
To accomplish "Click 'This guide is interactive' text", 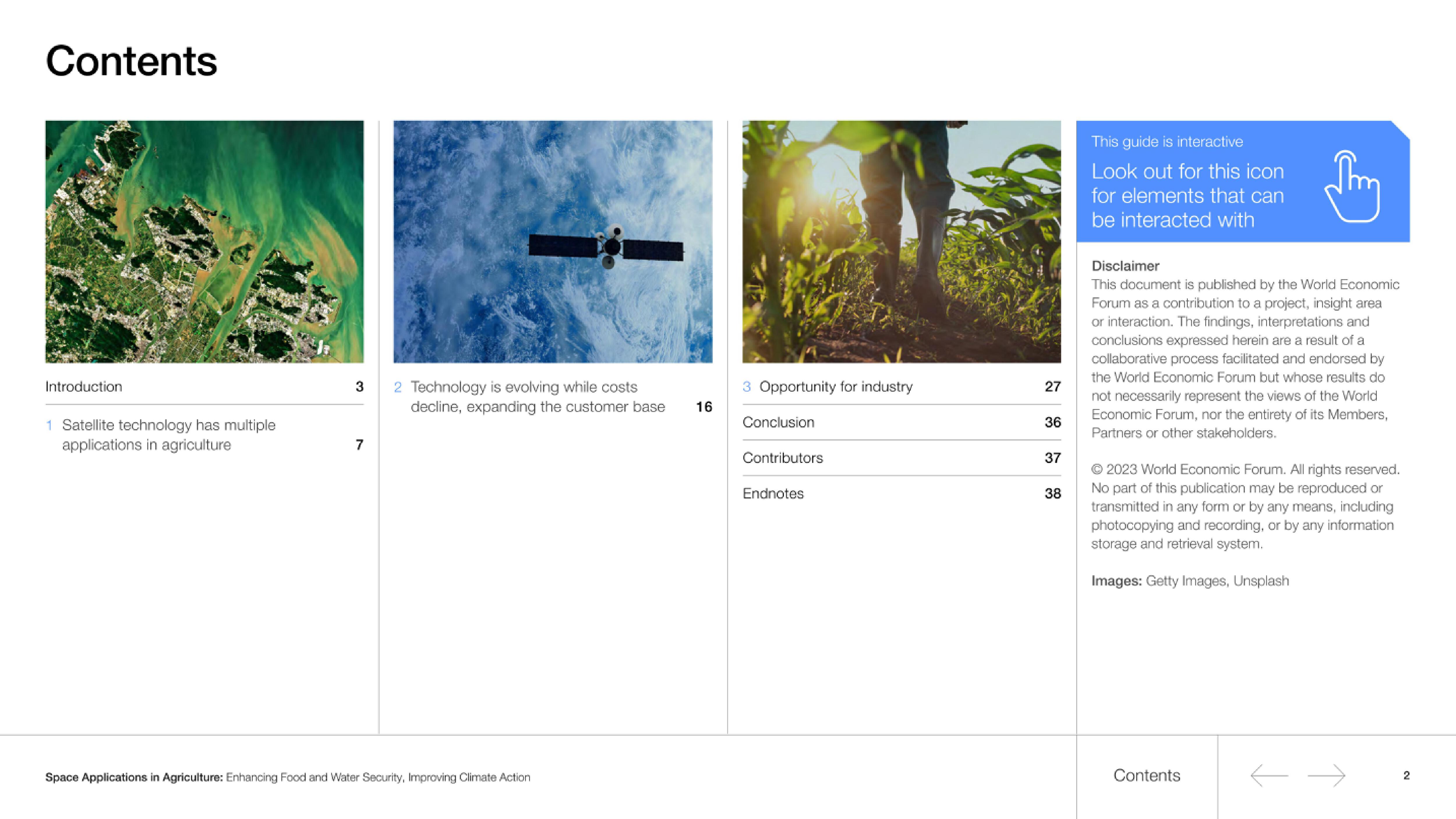I will click(x=1167, y=141).
